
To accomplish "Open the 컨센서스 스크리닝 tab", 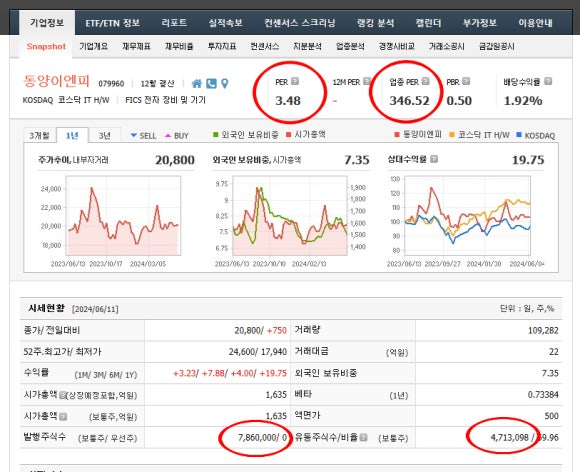I will [300, 23].
